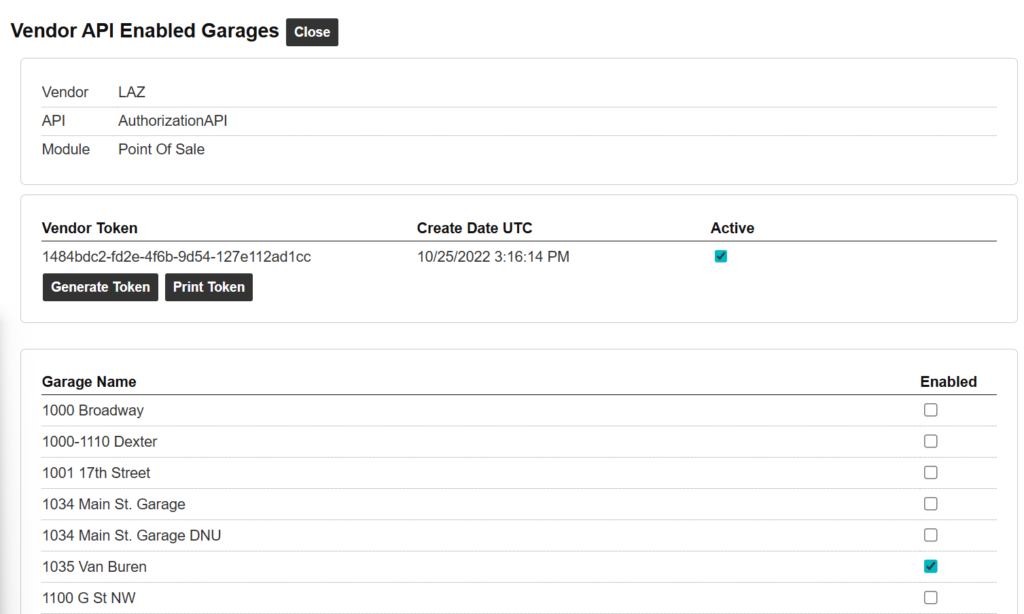Screen dimensions: 1024x614
Task: Tick the 1034 Main St. Garage checkbox
Action: (x=930, y=504)
